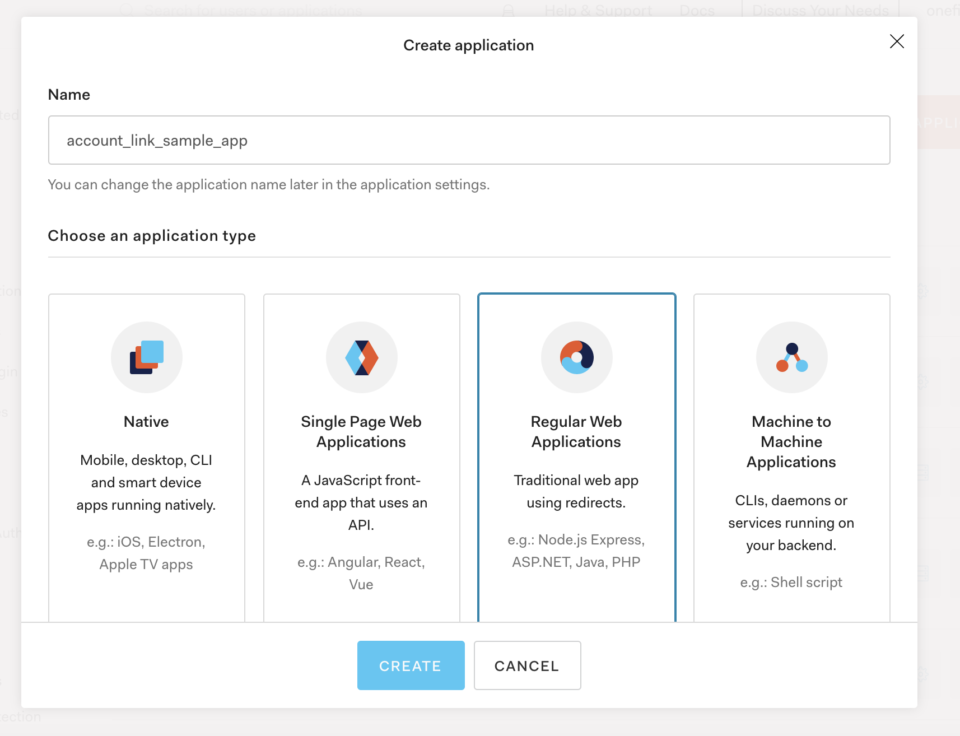Screen dimensions: 960x736
Task: Select the 'Native' heading text
Action: point(146,422)
